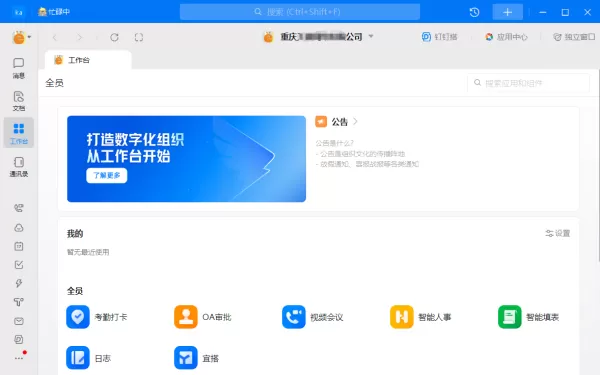
Task: Open the to-do checkmark icon in sidebar
Action: coord(18,265)
